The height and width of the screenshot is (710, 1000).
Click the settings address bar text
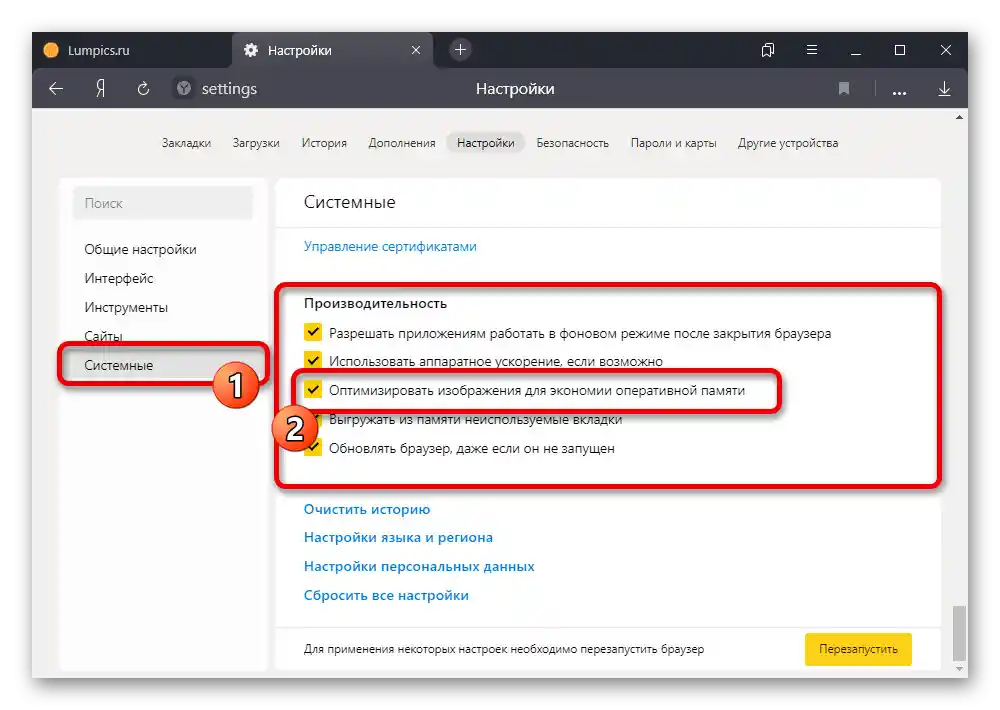tap(229, 89)
